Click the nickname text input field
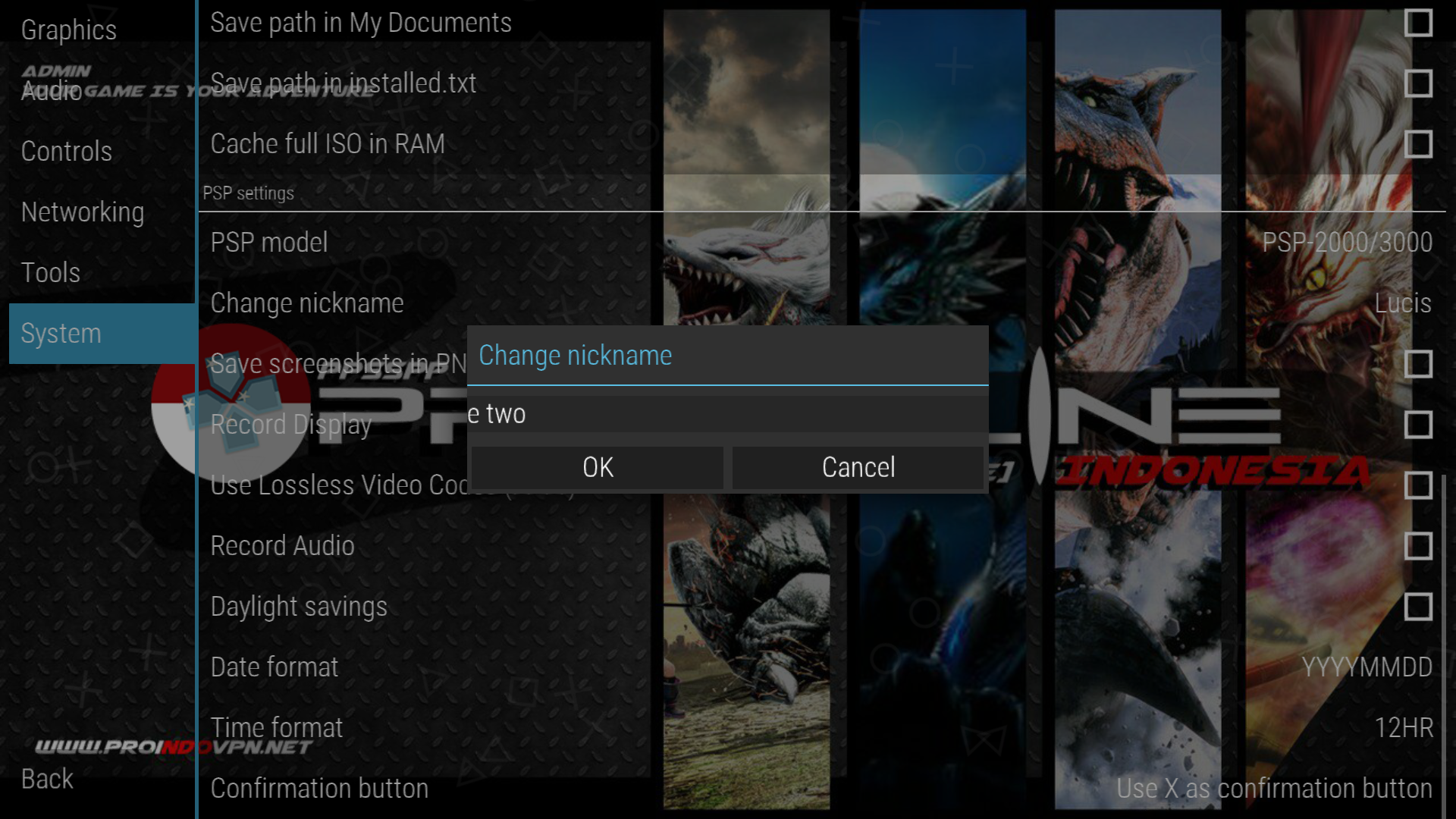The image size is (1456, 819). click(x=726, y=413)
